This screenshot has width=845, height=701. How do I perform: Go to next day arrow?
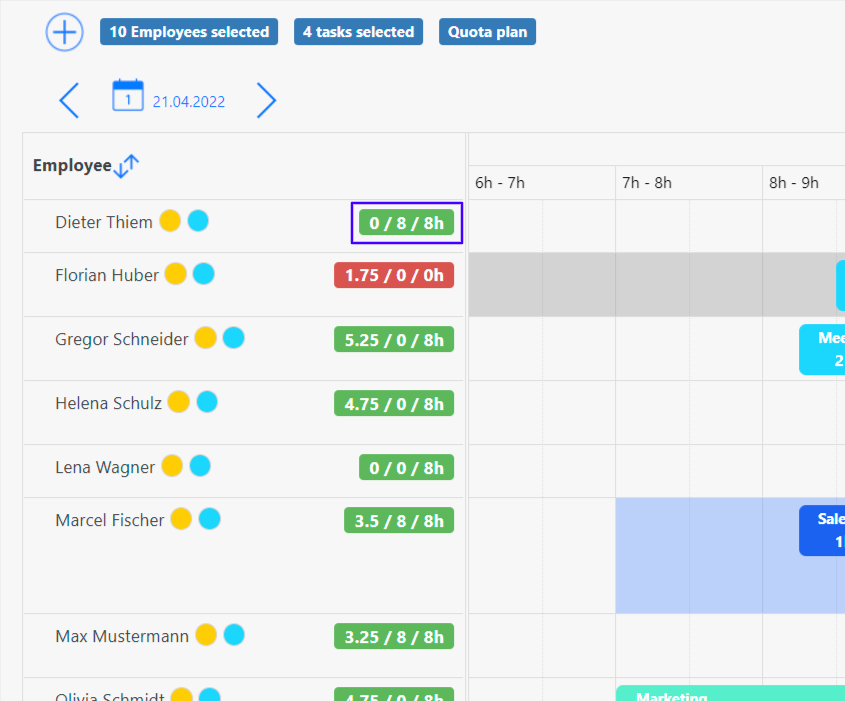266,100
